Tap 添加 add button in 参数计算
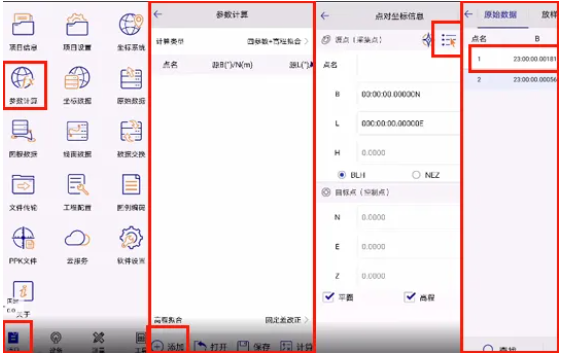571x364 pixels. (x=168, y=346)
